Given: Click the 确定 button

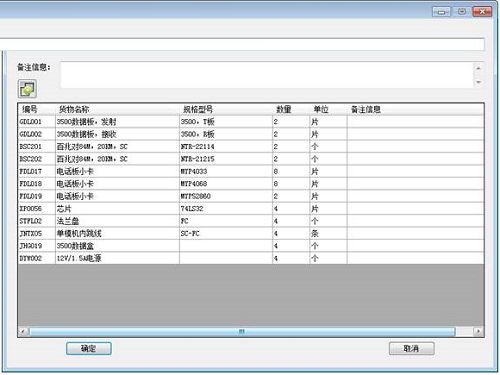Looking at the screenshot, I should point(89,349).
